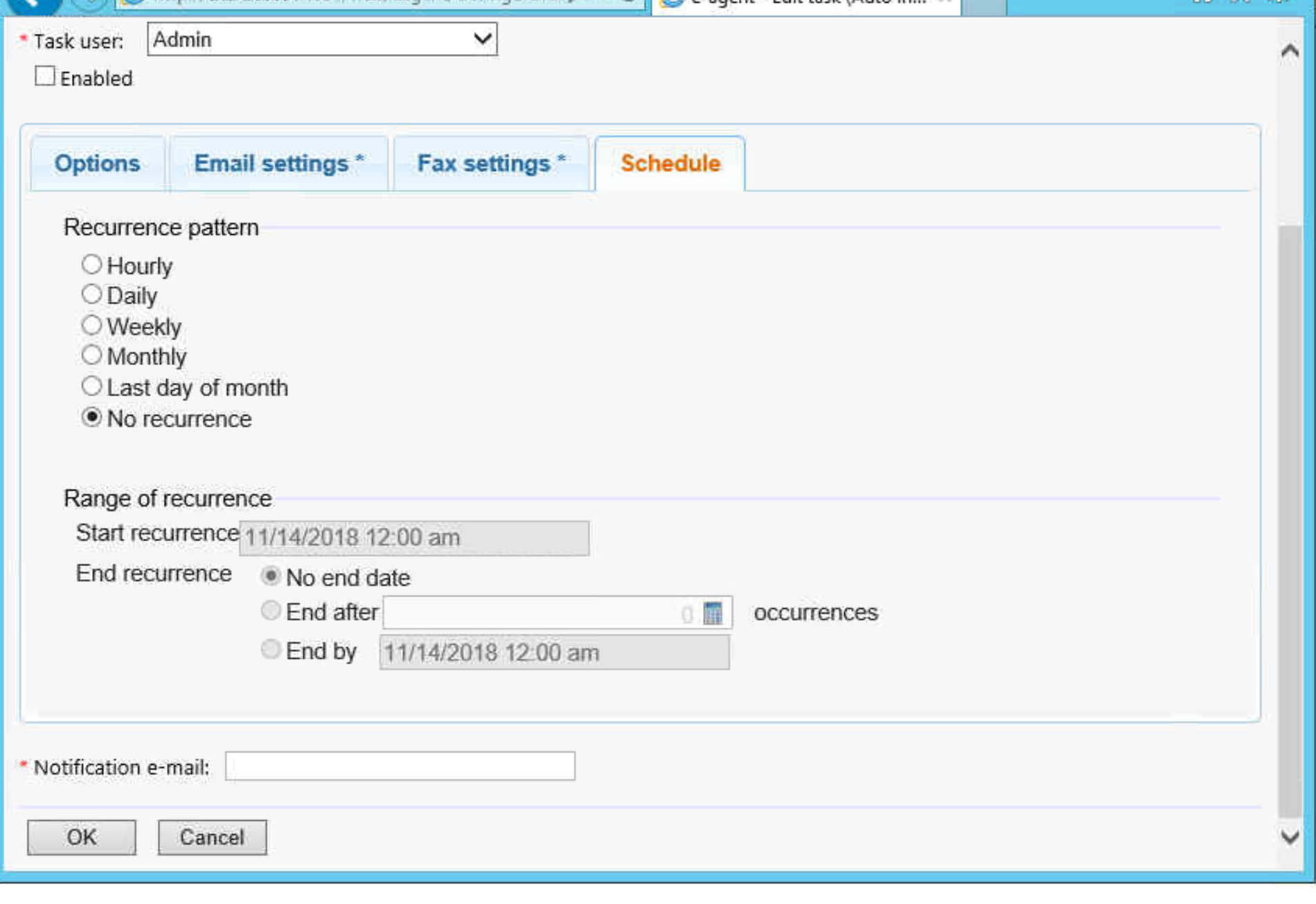This screenshot has height=904, width=1316.
Task: Click the Range of recurrence heading
Action: coord(168,499)
